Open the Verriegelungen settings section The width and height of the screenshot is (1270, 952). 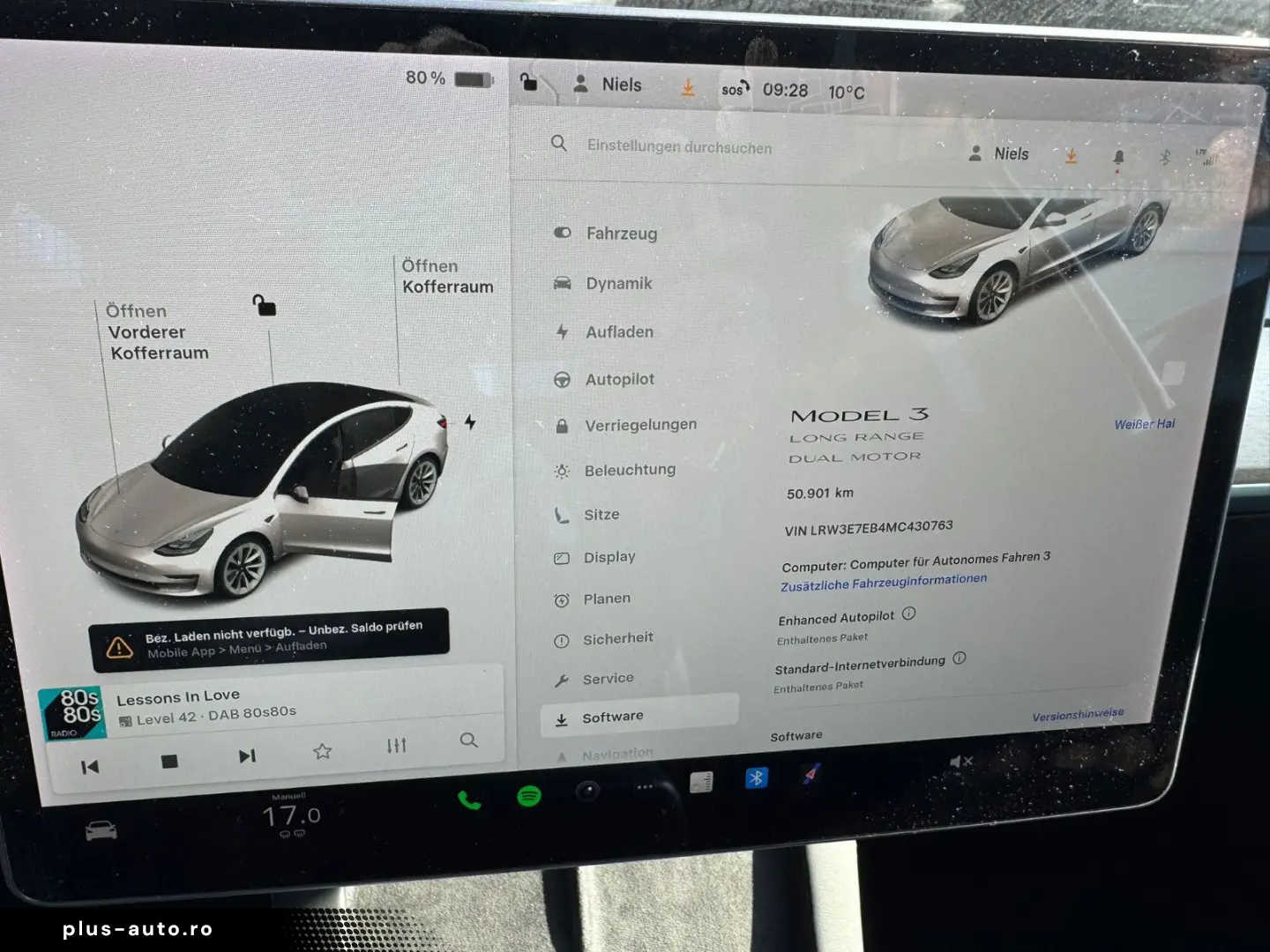pyautogui.click(x=640, y=425)
